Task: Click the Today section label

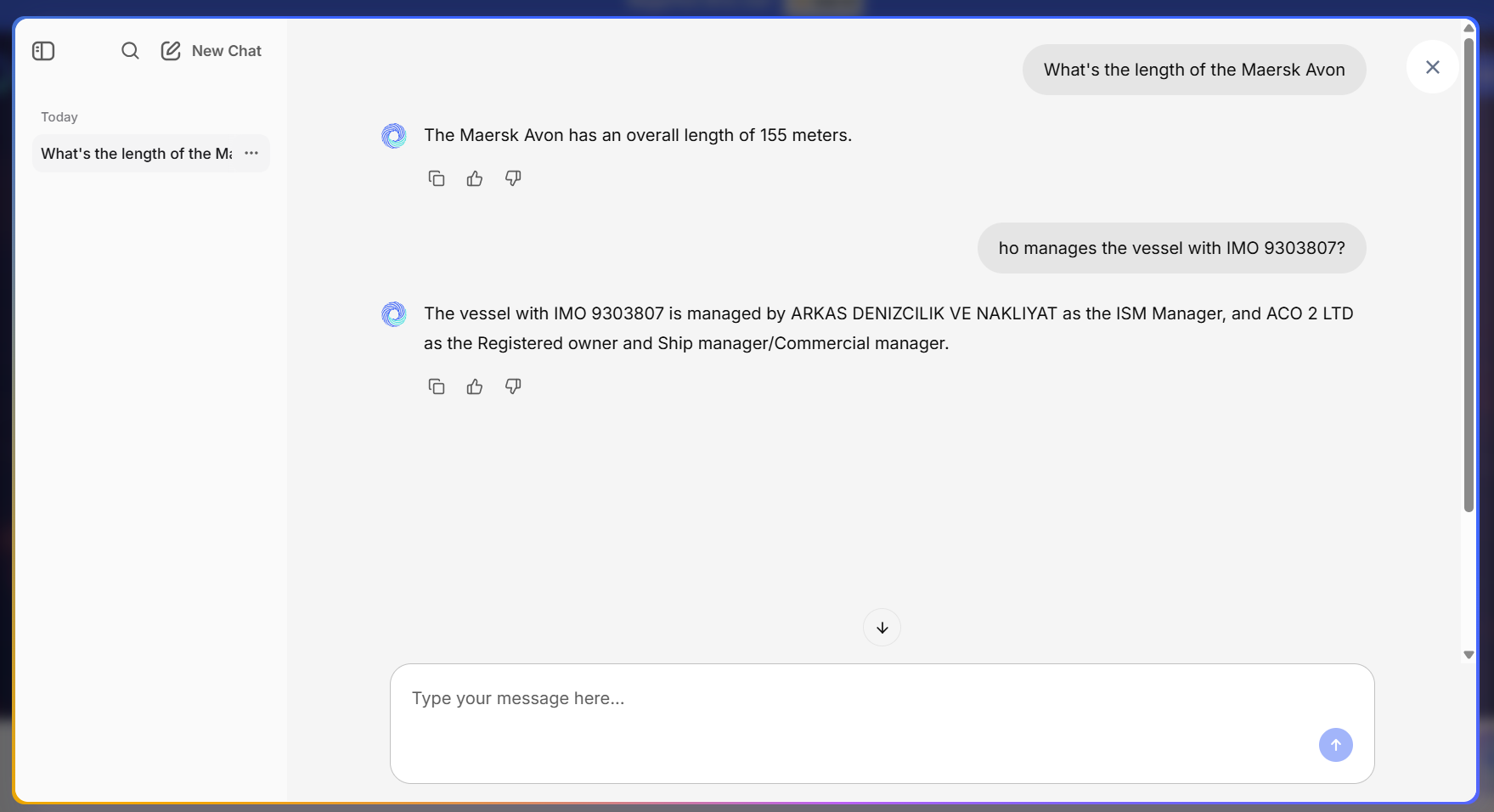Action: [x=59, y=117]
